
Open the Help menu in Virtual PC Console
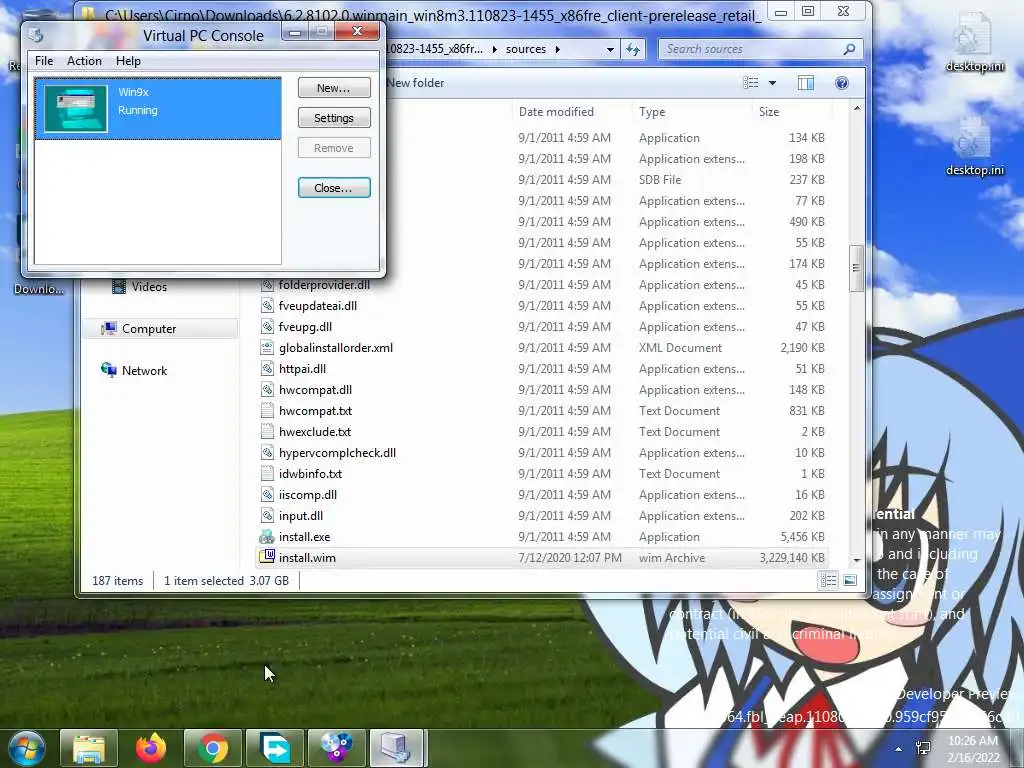(x=128, y=61)
